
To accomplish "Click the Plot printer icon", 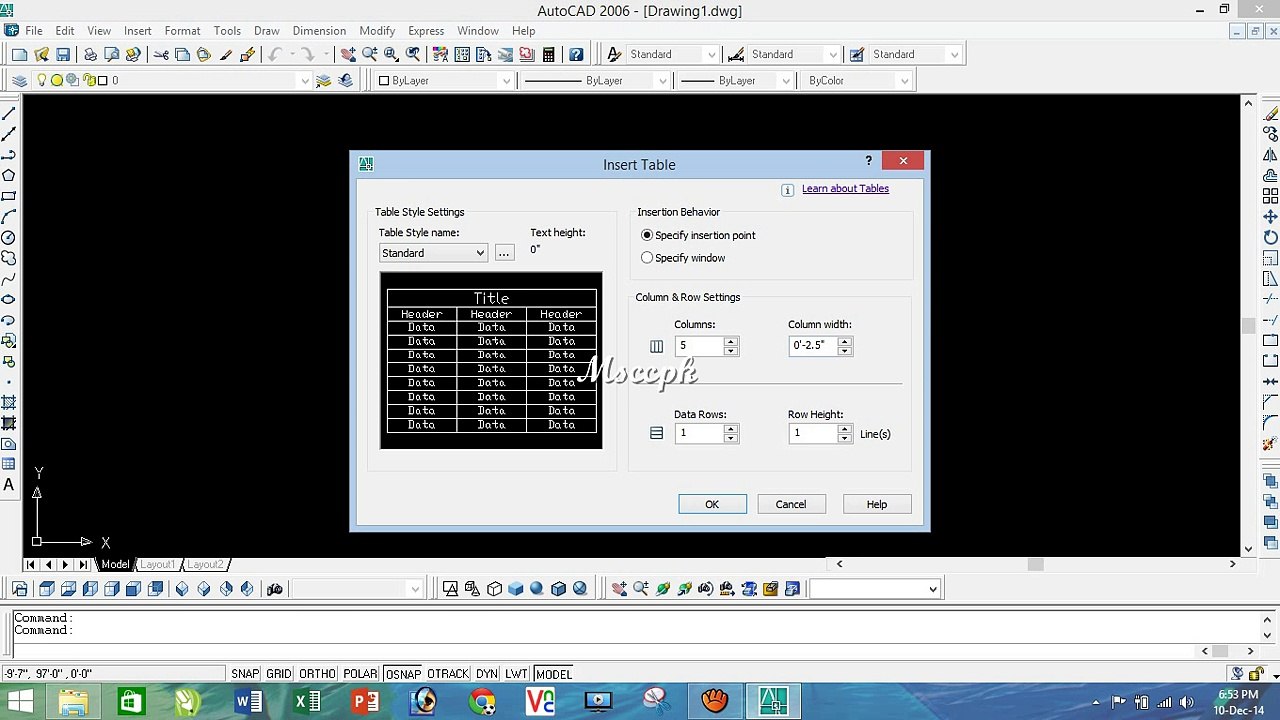I will point(90,55).
